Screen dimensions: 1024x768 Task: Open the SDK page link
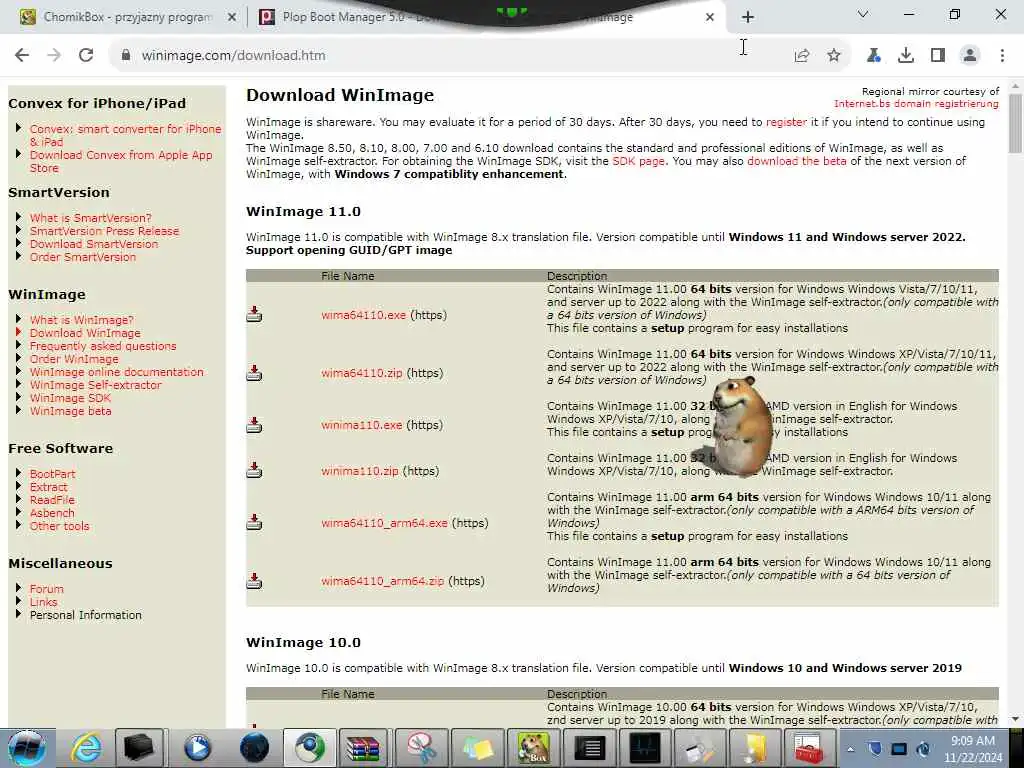click(x=638, y=161)
